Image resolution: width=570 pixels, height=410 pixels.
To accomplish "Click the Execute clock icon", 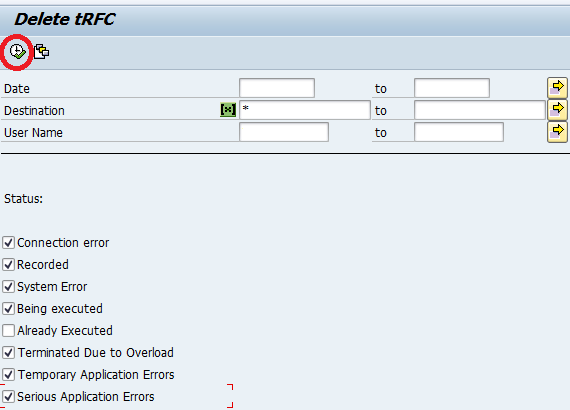I will click(x=17, y=52).
